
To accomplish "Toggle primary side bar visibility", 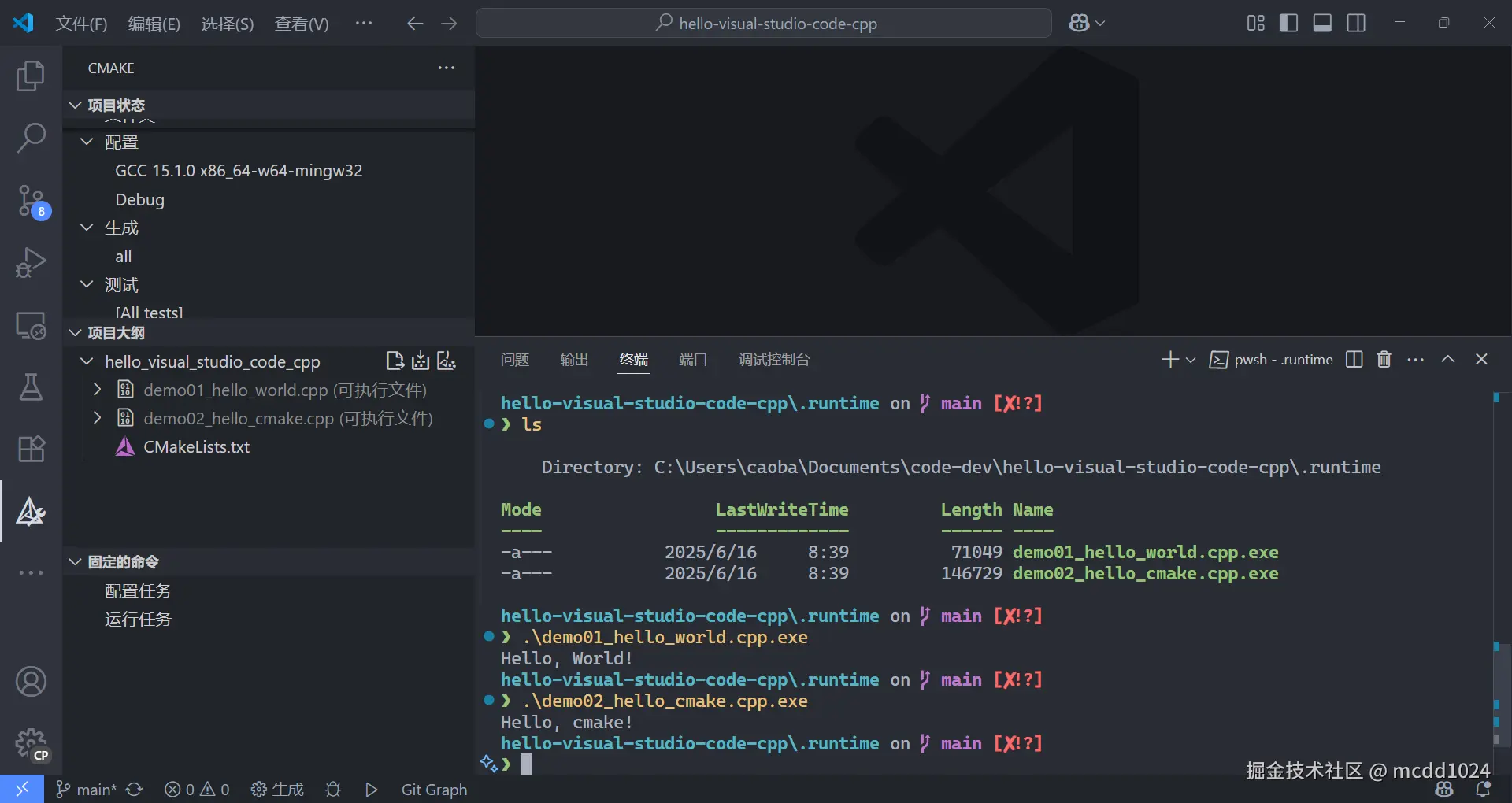I will [1289, 24].
